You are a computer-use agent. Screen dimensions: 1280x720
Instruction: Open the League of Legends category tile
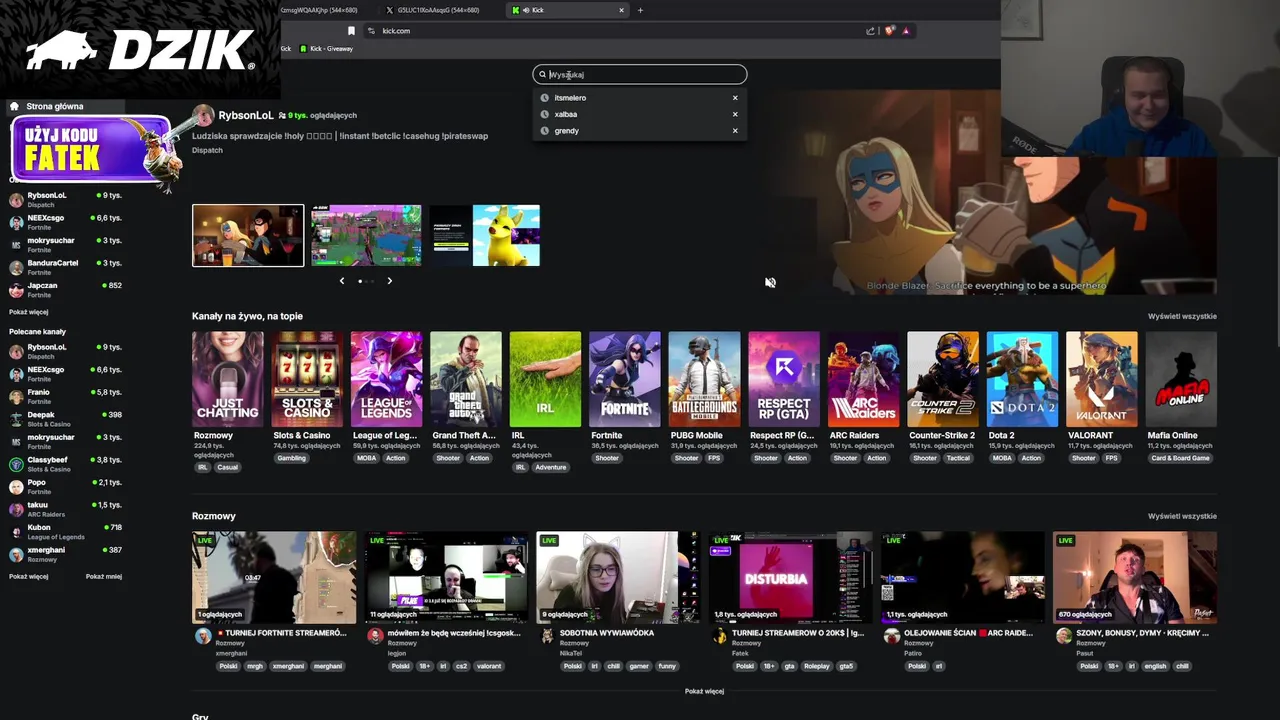[386, 380]
